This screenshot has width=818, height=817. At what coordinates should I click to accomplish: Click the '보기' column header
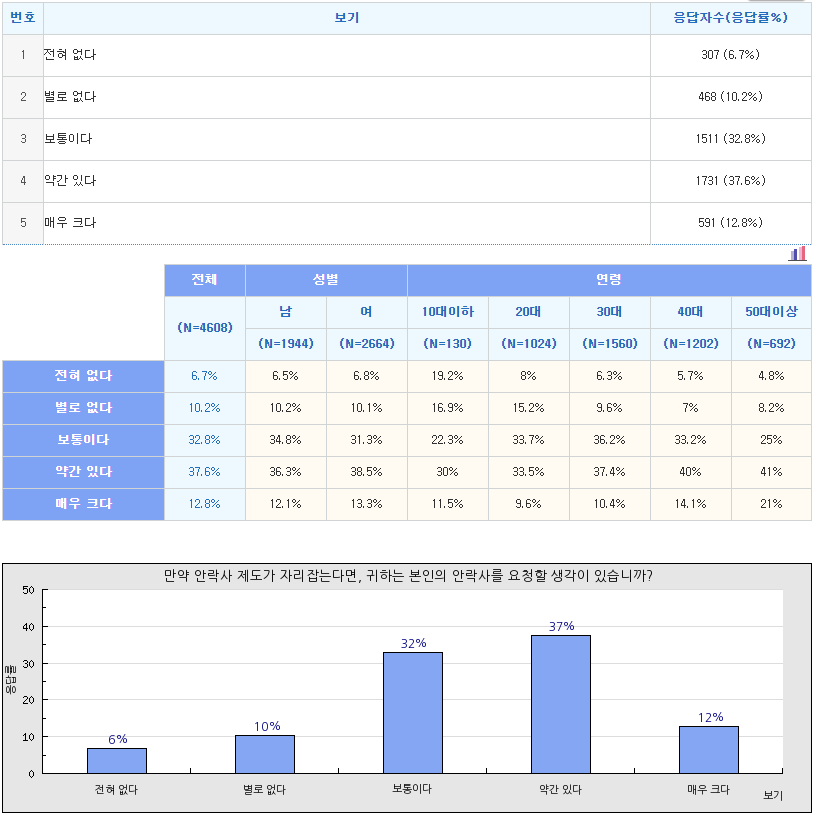coord(347,18)
